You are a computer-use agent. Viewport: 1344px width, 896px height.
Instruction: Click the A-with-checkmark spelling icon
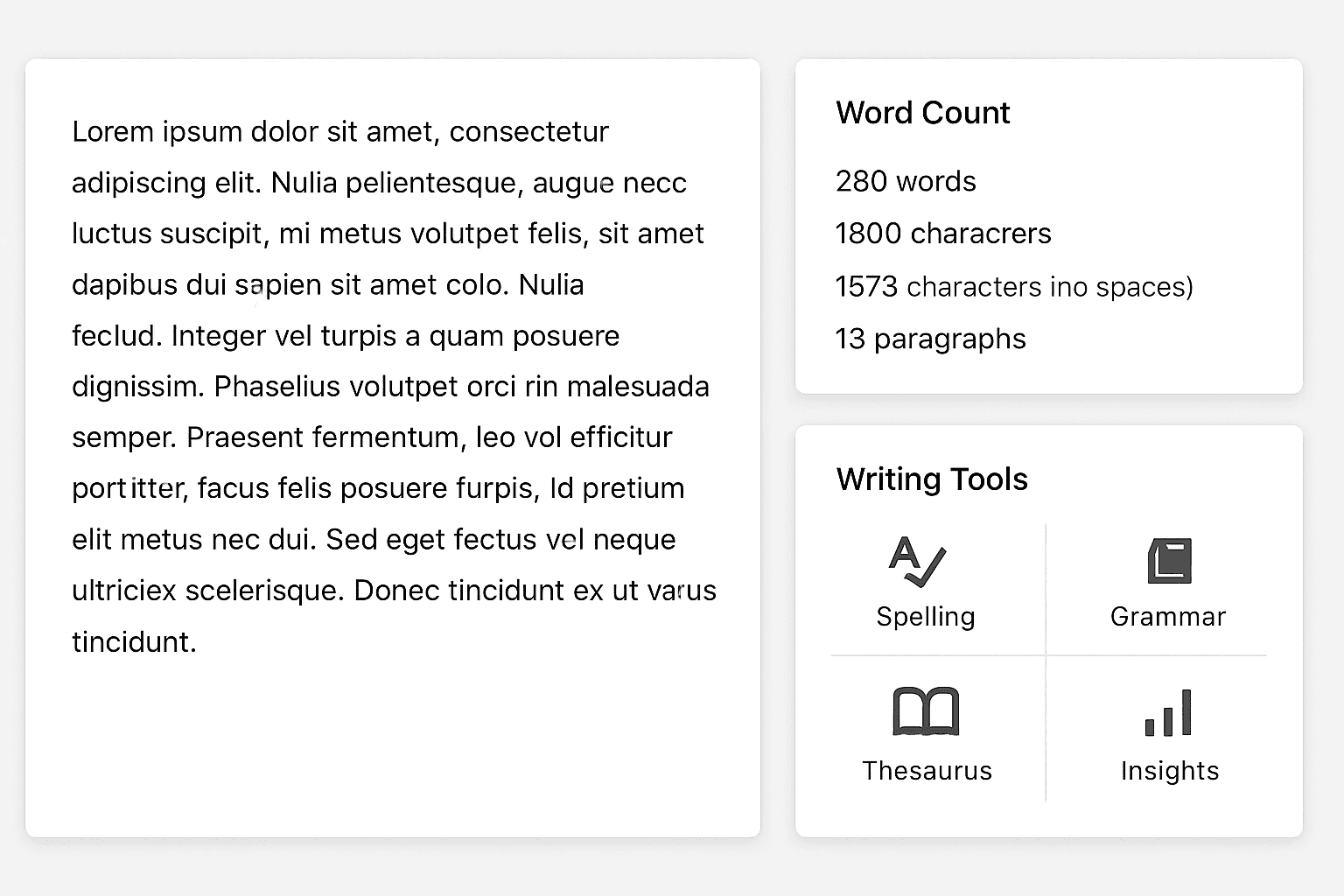pos(916,562)
